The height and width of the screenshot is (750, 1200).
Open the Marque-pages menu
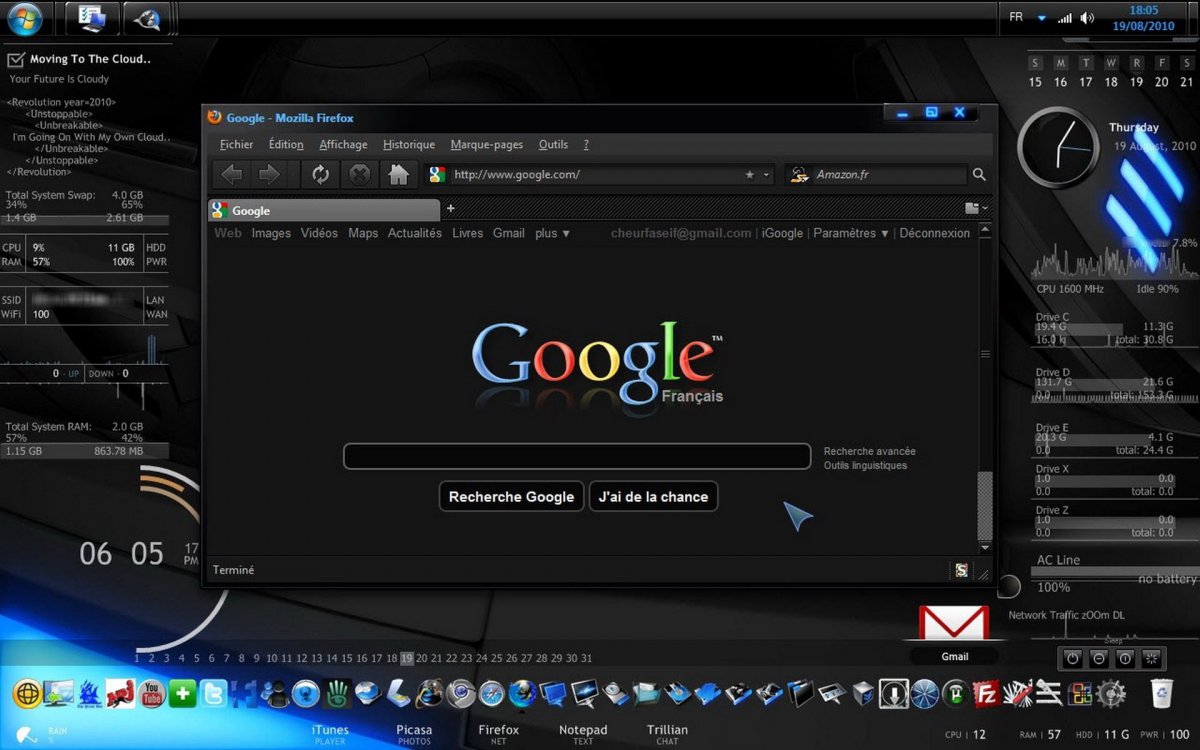pyautogui.click(x=487, y=145)
